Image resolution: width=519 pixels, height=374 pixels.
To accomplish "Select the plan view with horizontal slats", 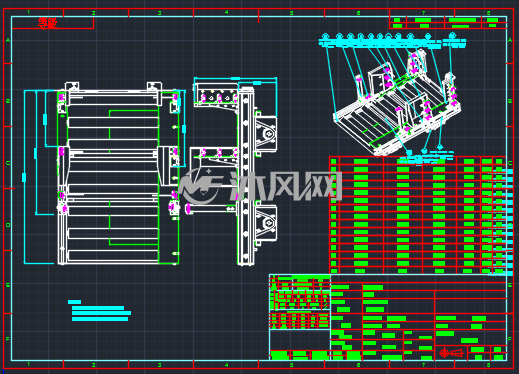I will (x=118, y=173).
